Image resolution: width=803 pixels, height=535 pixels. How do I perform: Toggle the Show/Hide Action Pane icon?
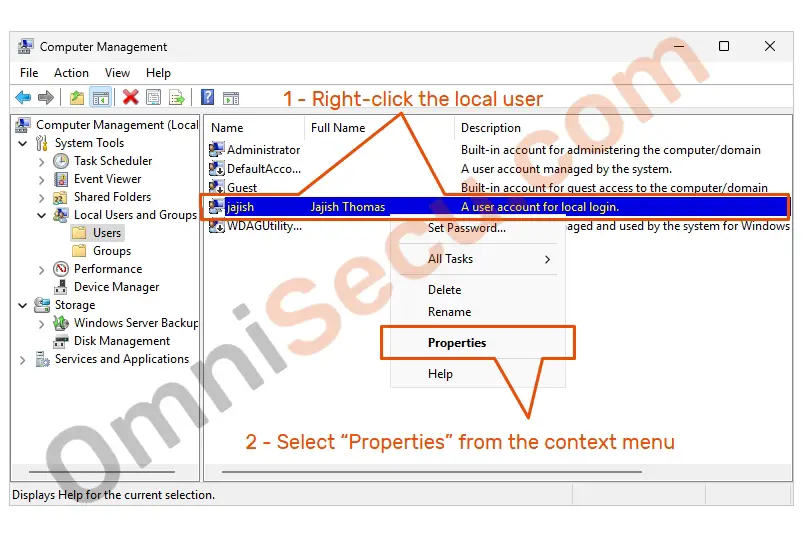230,98
